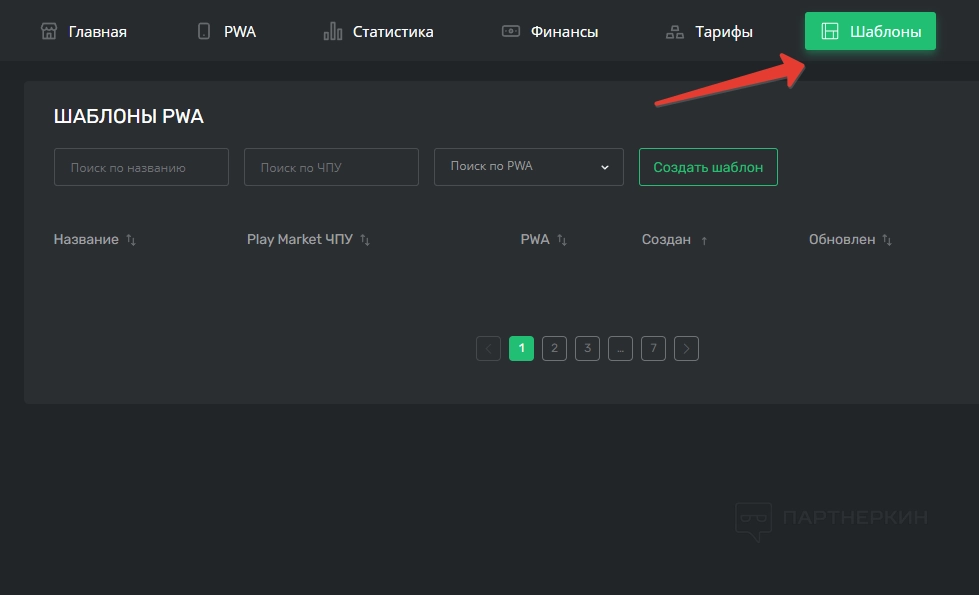Screen dimensions: 979x595
Task: Click the Главная home storefront icon
Action: (x=49, y=31)
